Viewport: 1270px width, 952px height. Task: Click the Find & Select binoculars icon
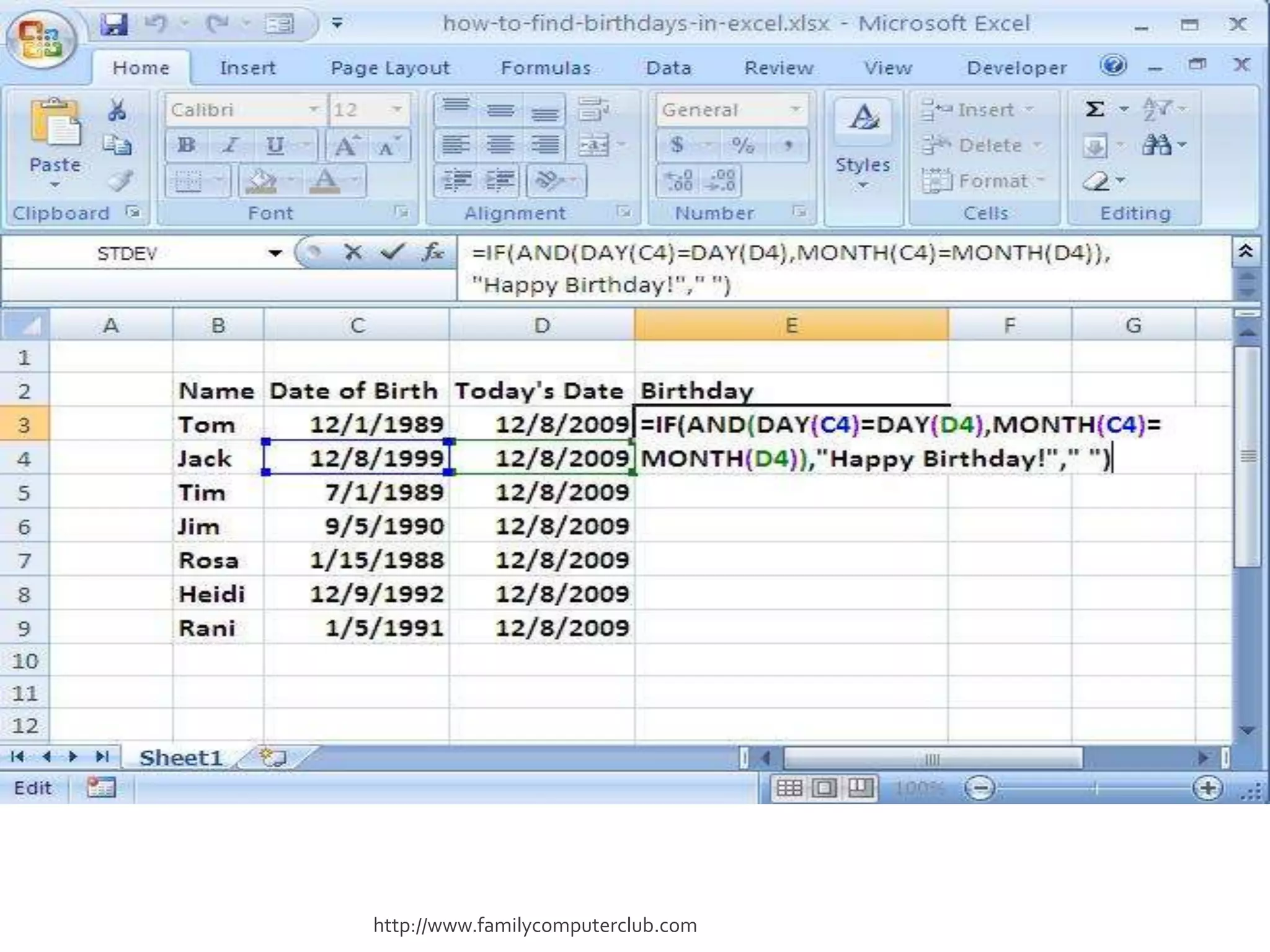1157,145
